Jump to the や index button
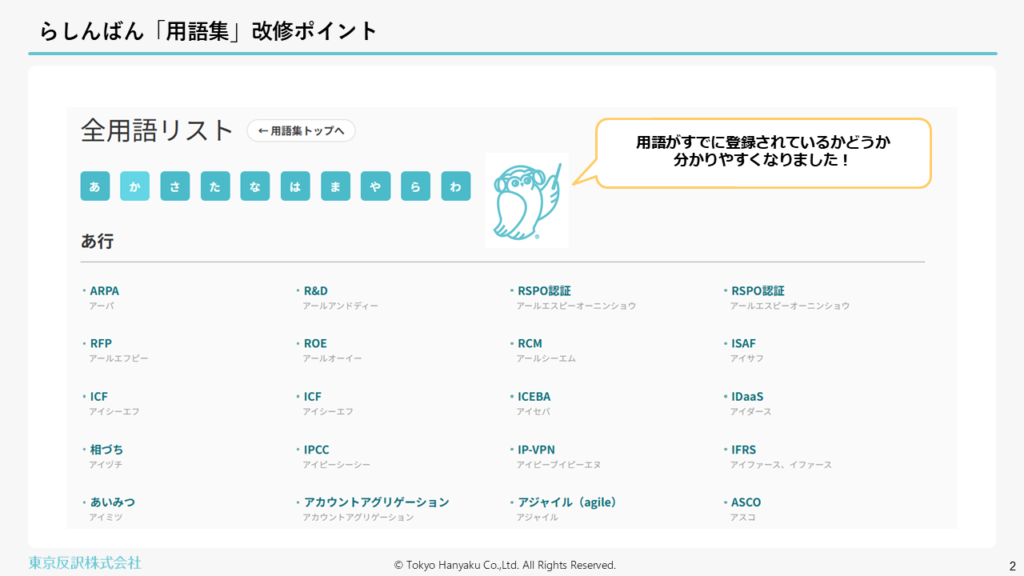Screen dimensions: 1024x576 click(376, 186)
